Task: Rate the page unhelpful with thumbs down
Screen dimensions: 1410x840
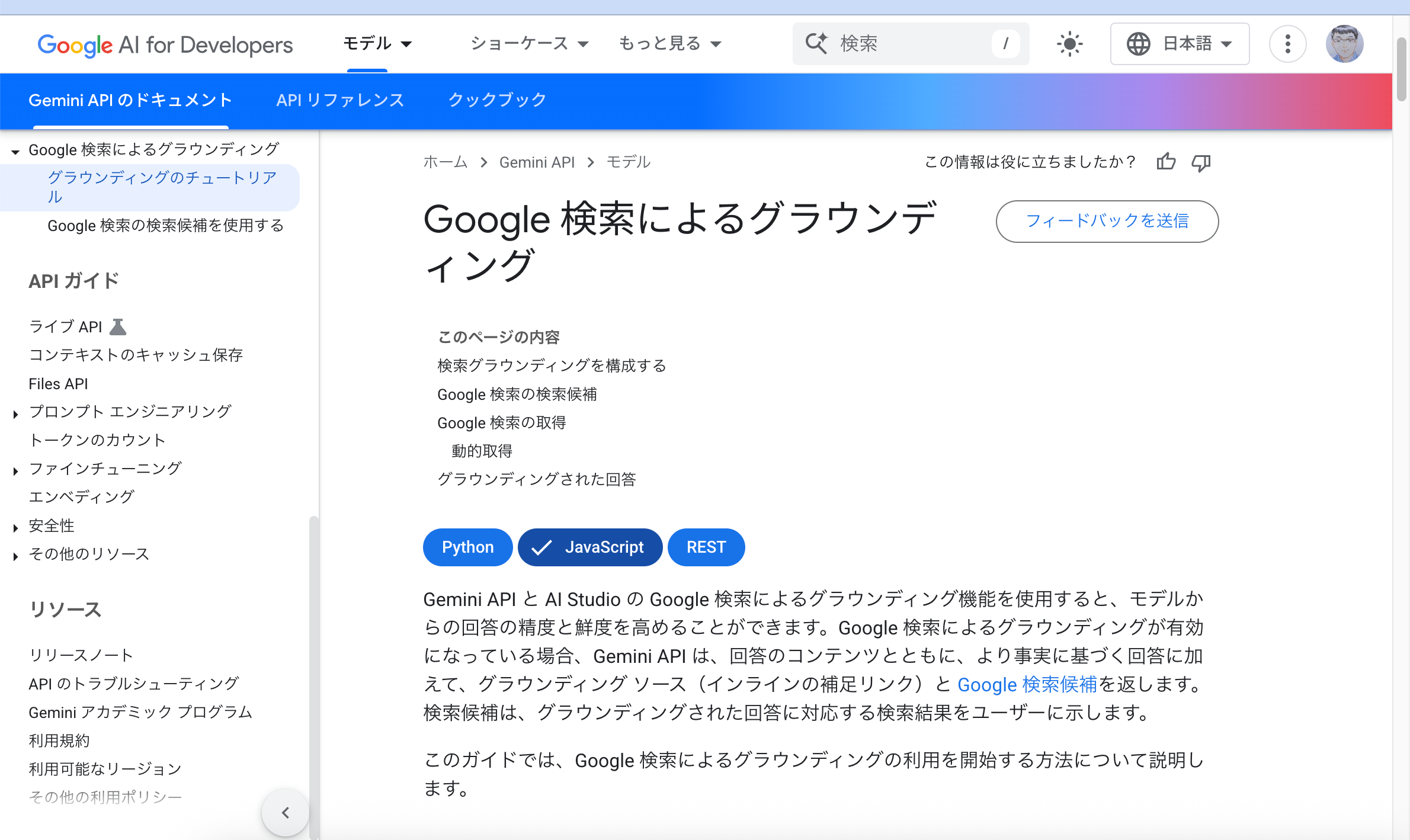Action: (x=1201, y=163)
